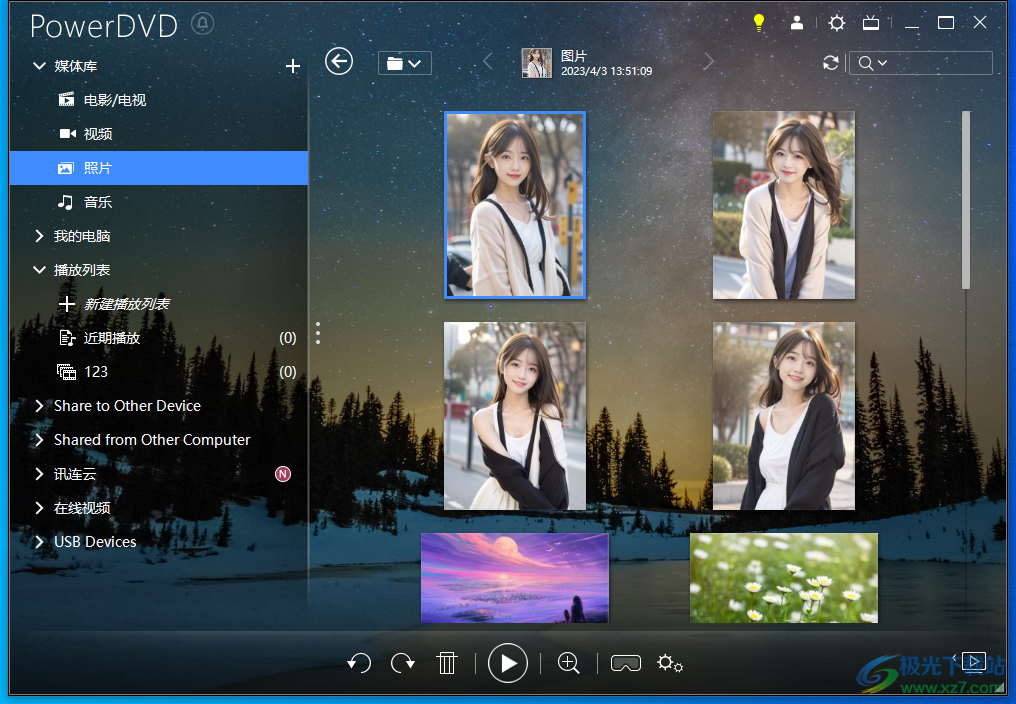This screenshot has width=1016, height=704.
Task: Open the 123 playlist
Action: (x=159, y=372)
